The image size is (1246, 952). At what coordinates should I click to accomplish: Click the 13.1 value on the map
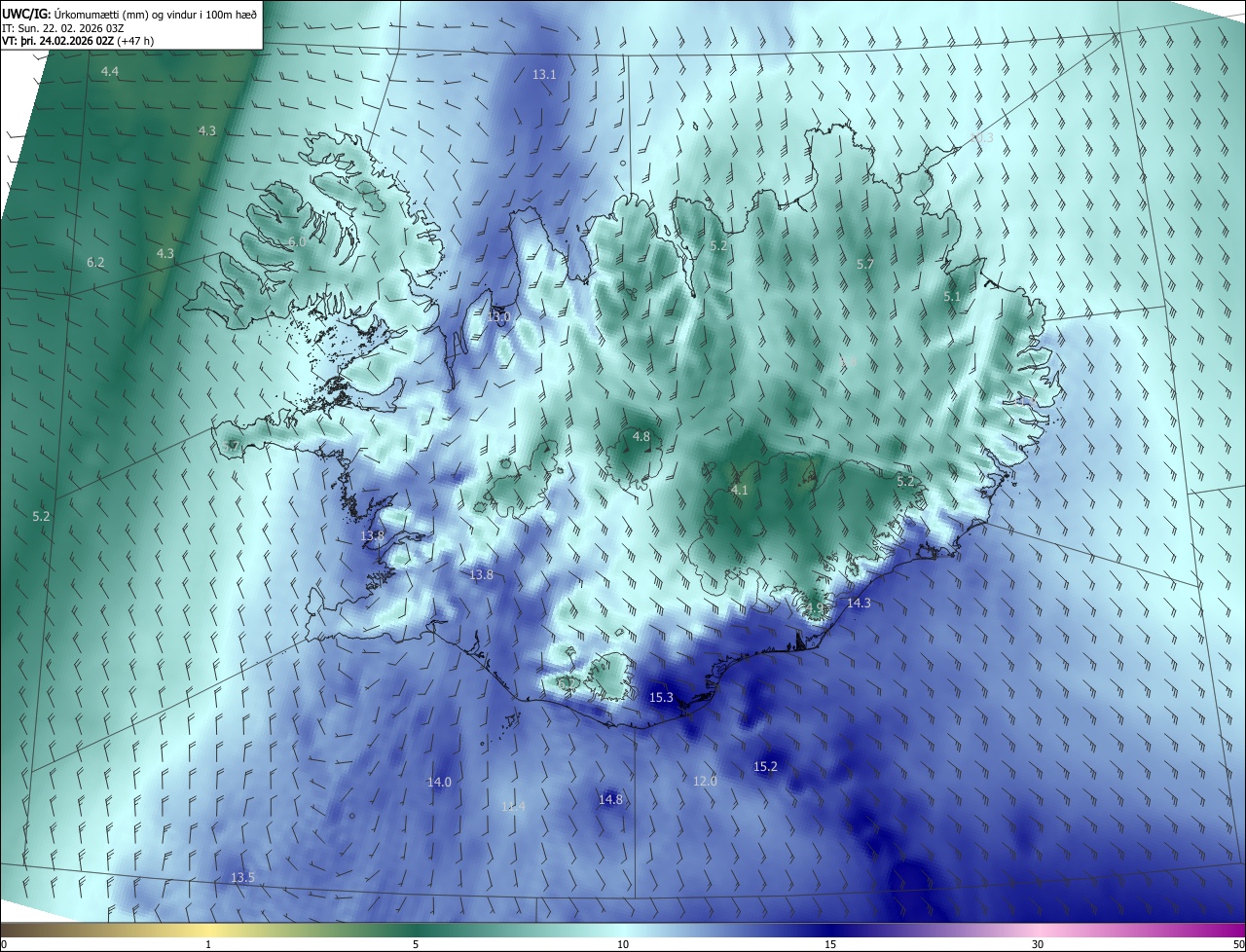click(544, 75)
